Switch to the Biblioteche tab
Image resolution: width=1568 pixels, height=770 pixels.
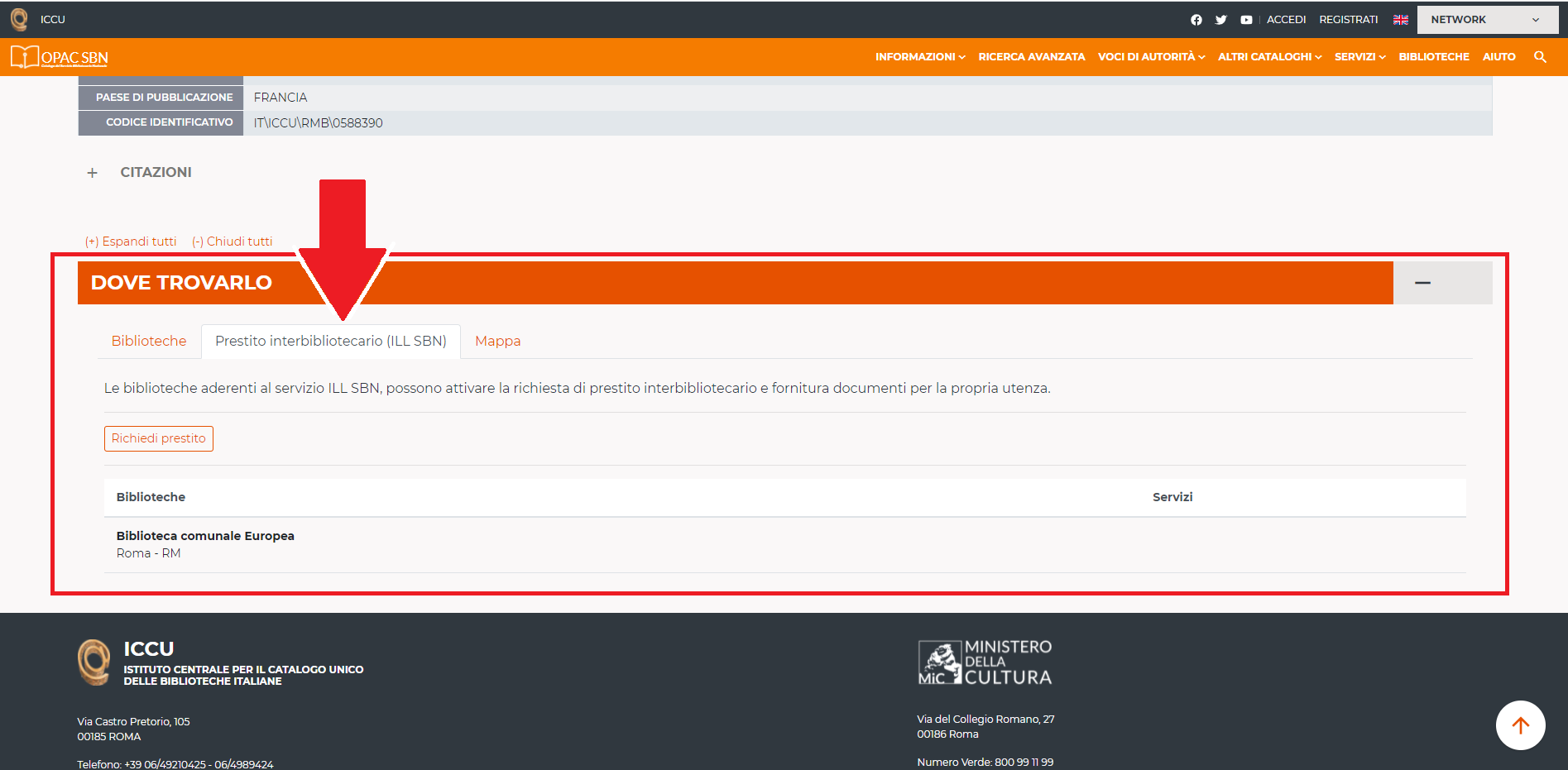click(x=149, y=341)
